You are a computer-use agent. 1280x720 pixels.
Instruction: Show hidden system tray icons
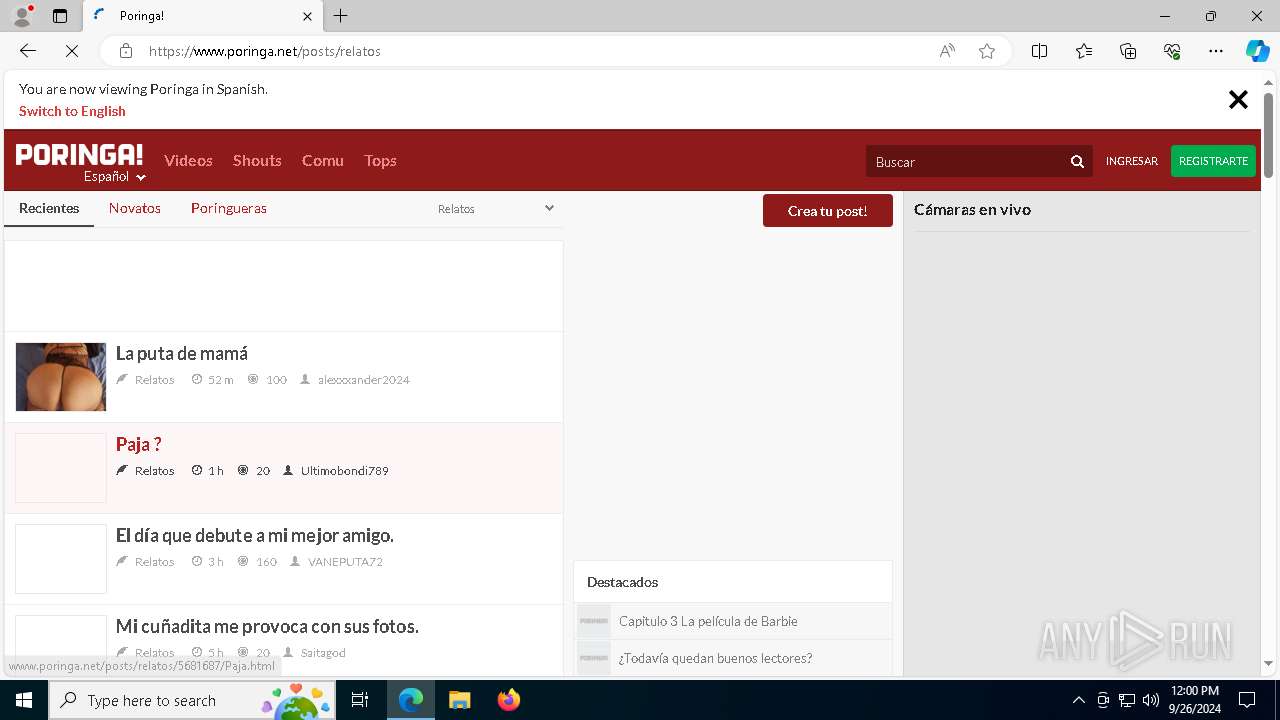pos(1078,700)
